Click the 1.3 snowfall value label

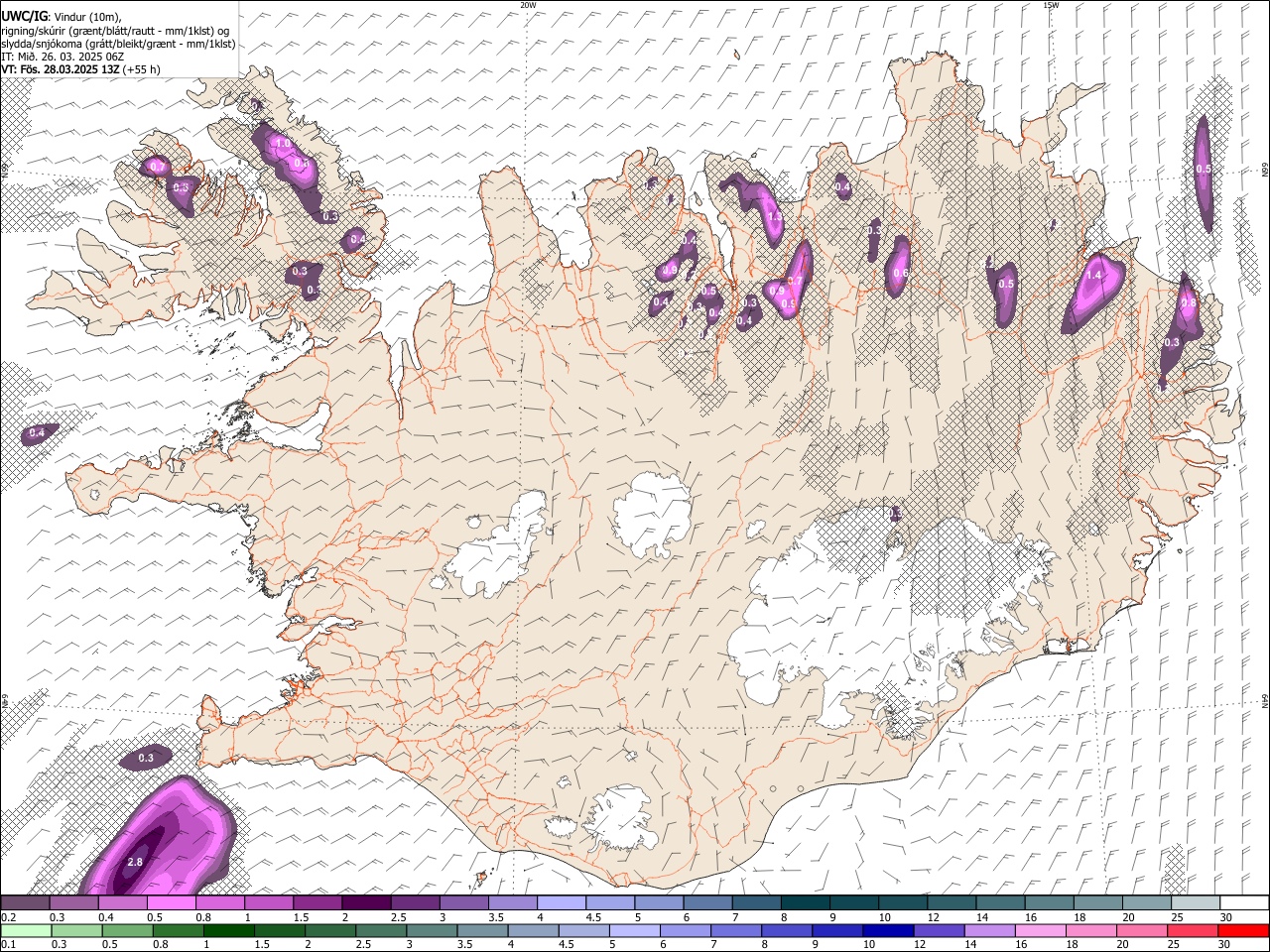coord(775,216)
